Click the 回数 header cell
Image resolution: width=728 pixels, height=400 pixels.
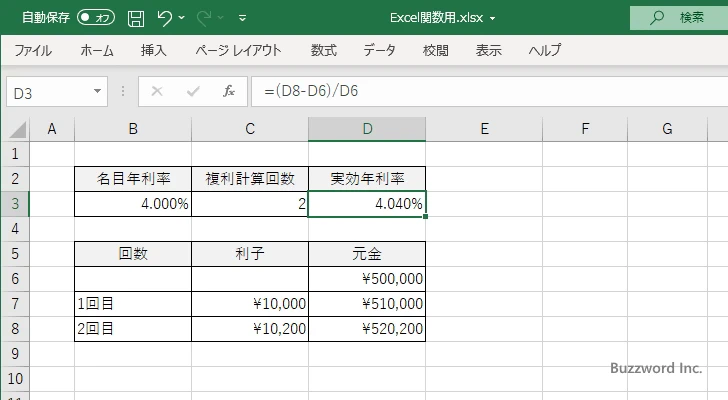(133, 254)
